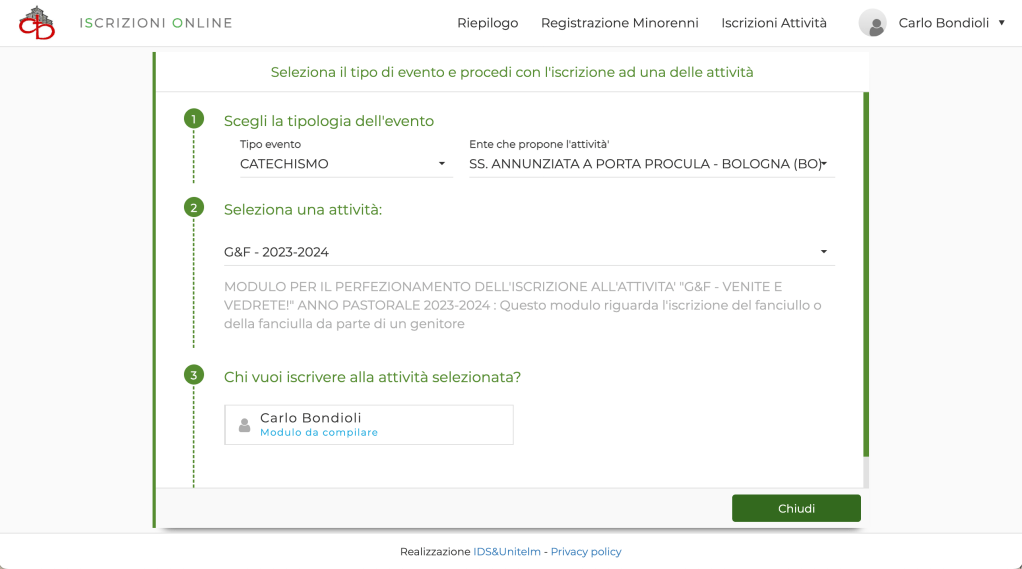The height and width of the screenshot is (569, 1022).
Task: Follow the IDS&Unitelm footer link
Action: (507, 552)
